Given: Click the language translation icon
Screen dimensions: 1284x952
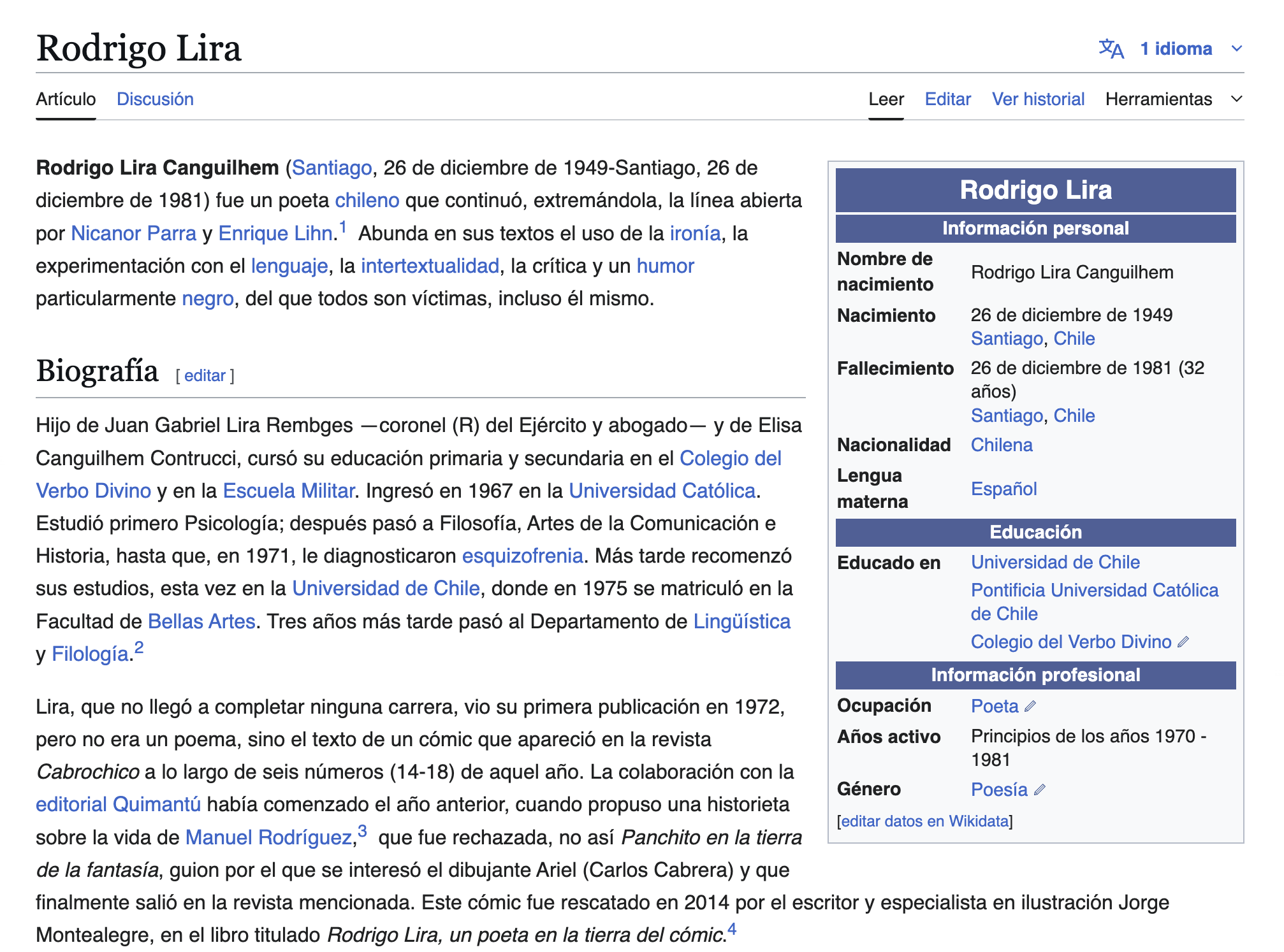Looking at the screenshot, I should pyautogui.click(x=1111, y=49).
